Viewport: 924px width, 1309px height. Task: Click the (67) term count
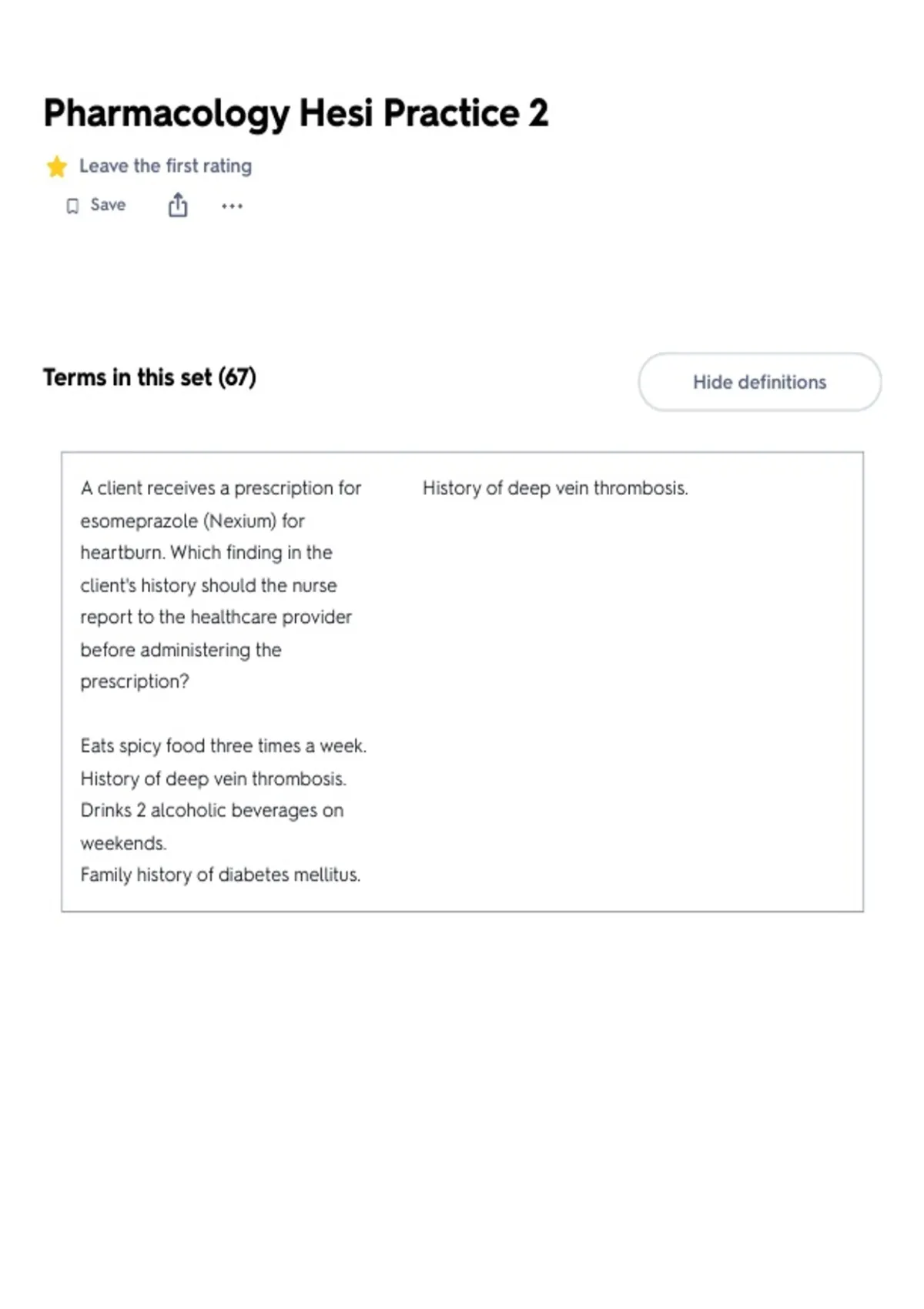pyautogui.click(x=237, y=377)
